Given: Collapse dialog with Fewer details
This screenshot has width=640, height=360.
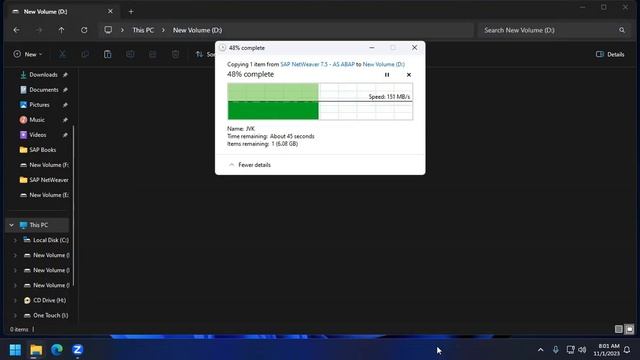Looking at the screenshot, I should 249,165.
